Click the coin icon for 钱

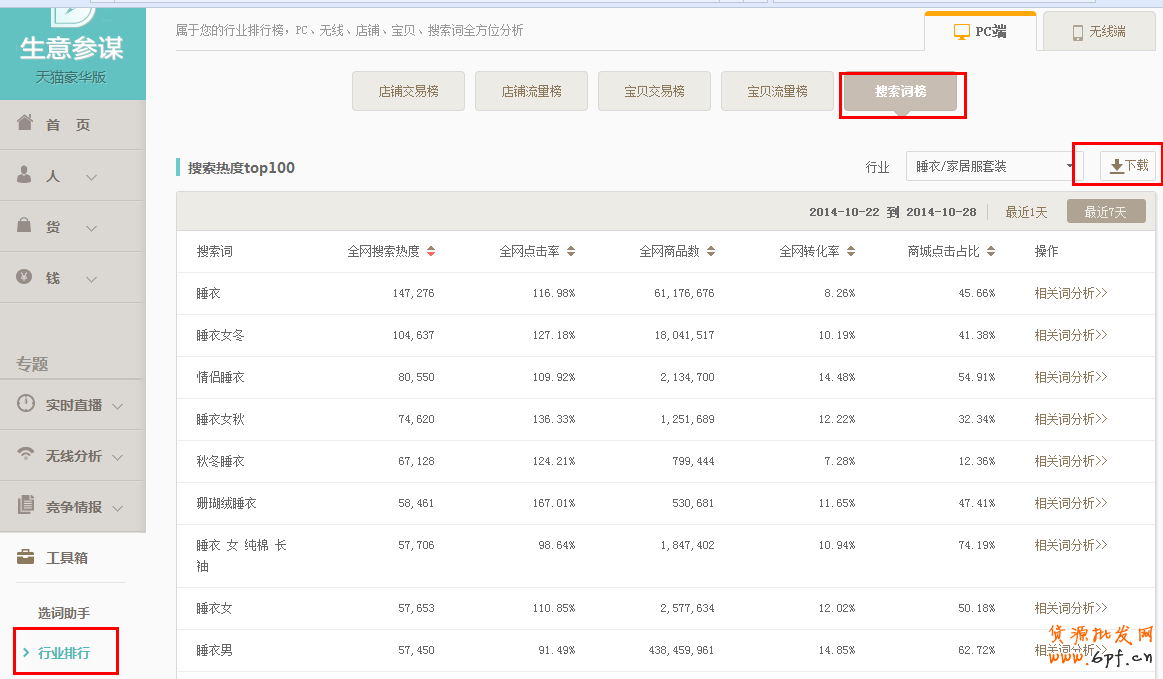(25, 277)
